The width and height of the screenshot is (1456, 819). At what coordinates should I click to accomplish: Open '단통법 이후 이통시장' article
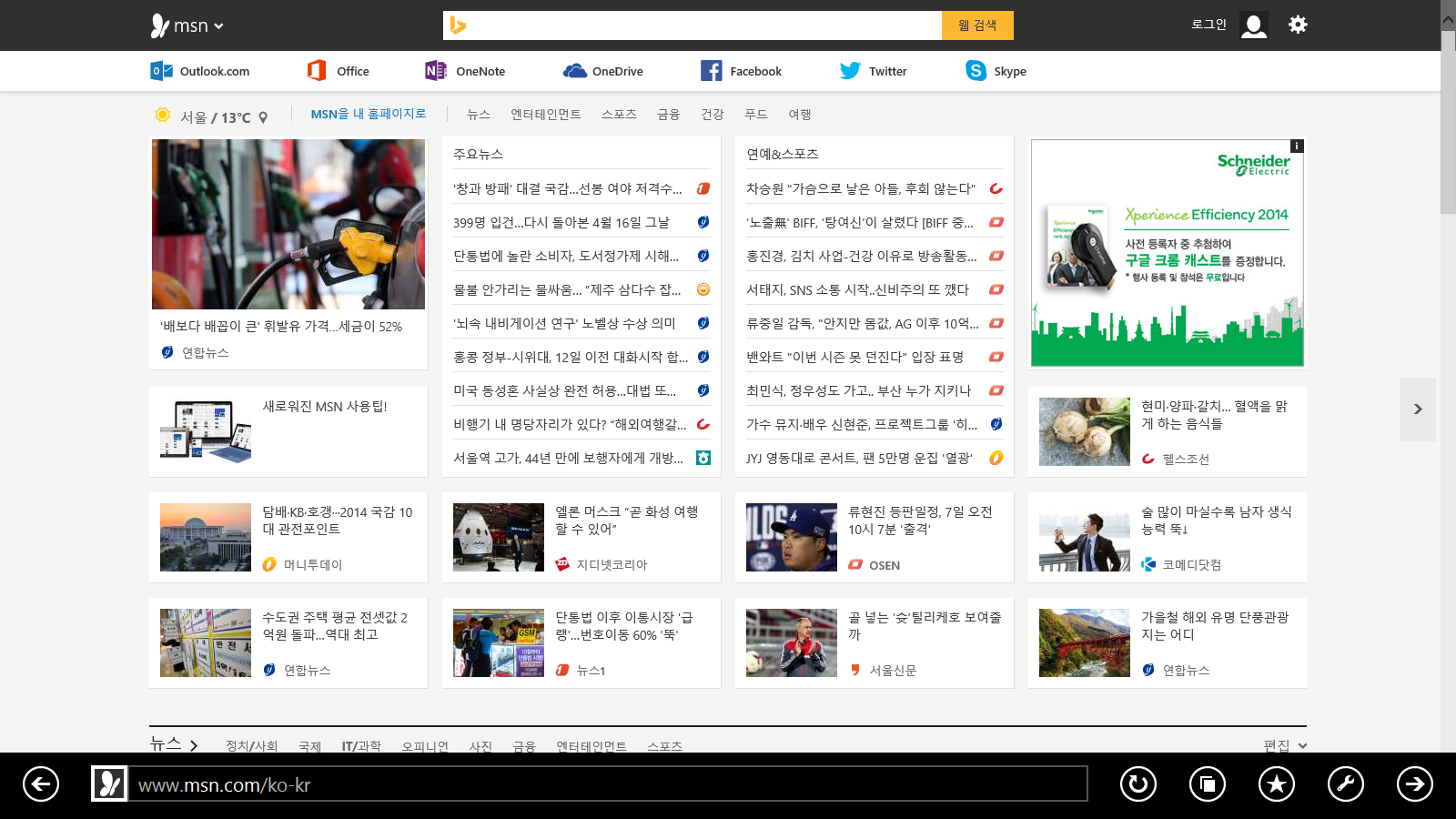(x=624, y=626)
